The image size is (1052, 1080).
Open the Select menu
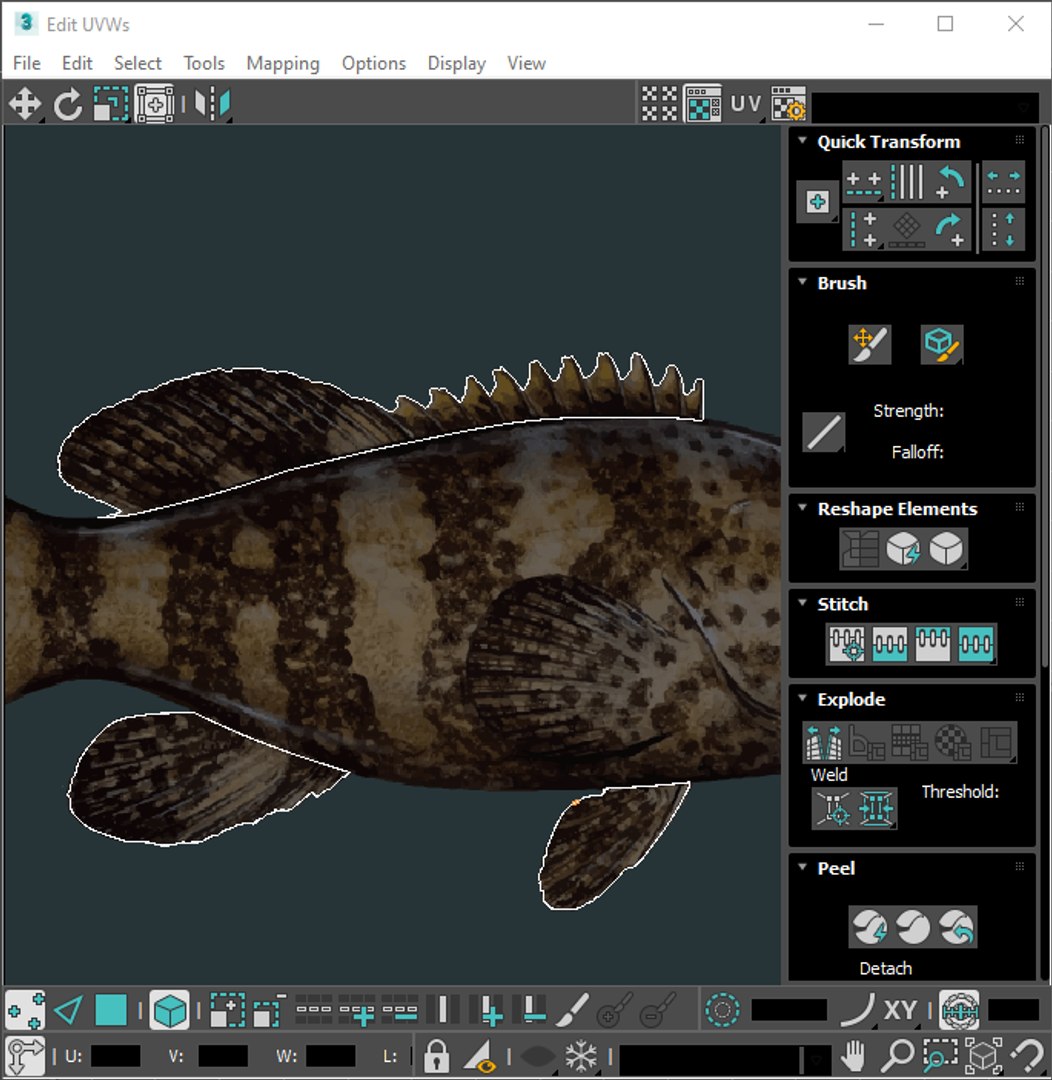tap(138, 63)
